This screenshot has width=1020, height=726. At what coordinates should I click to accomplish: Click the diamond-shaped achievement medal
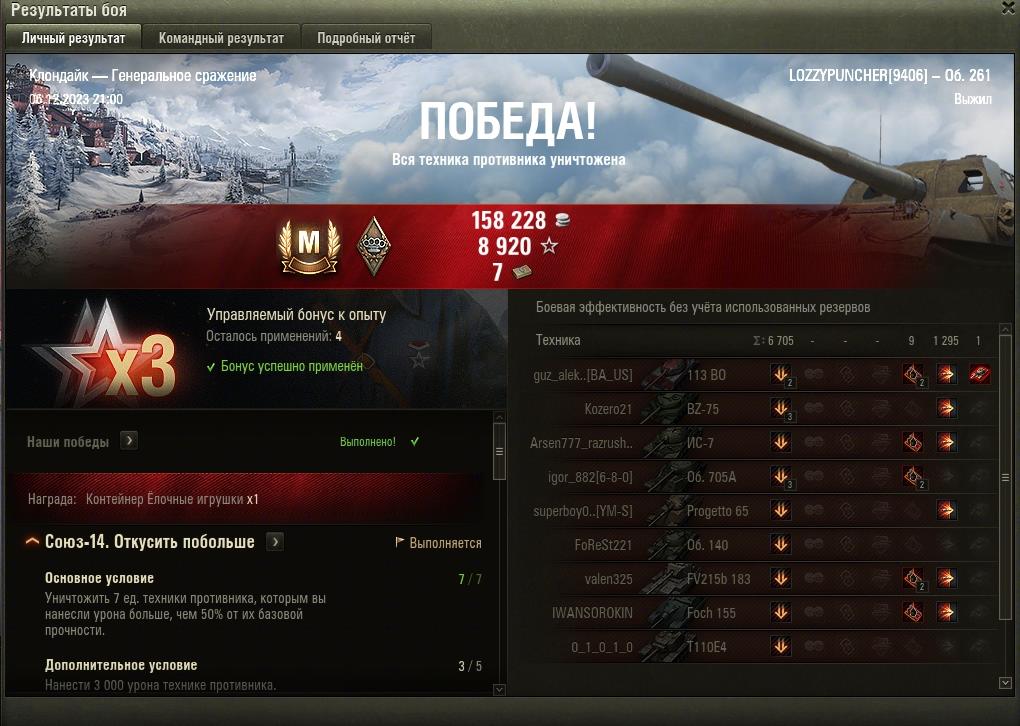pyautogui.click(x=374, y=246)
